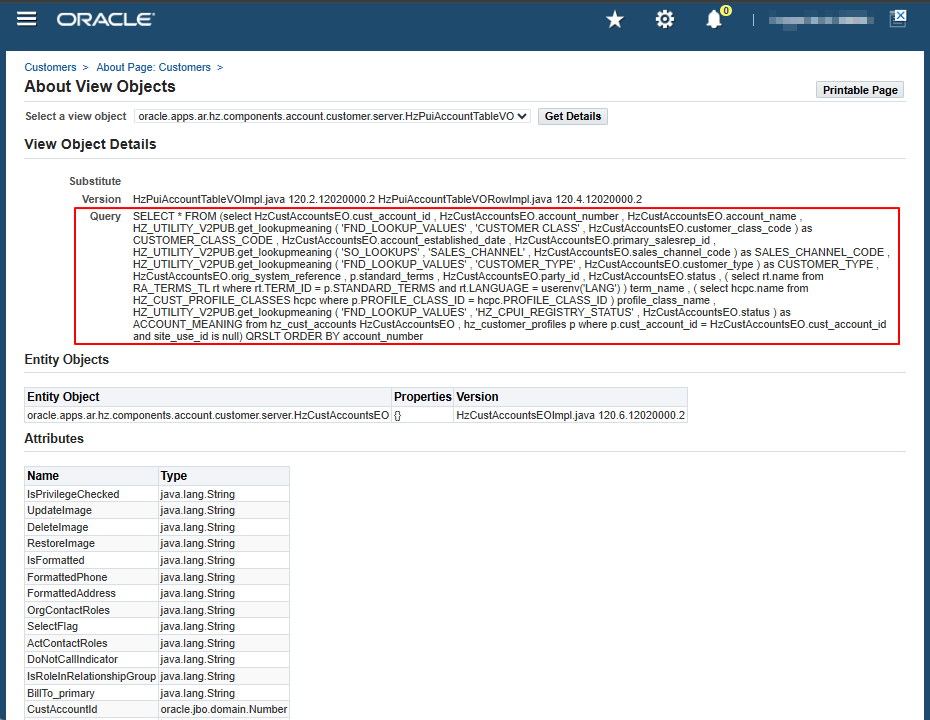Select the SelectFlag attribute name

point(52,626)
